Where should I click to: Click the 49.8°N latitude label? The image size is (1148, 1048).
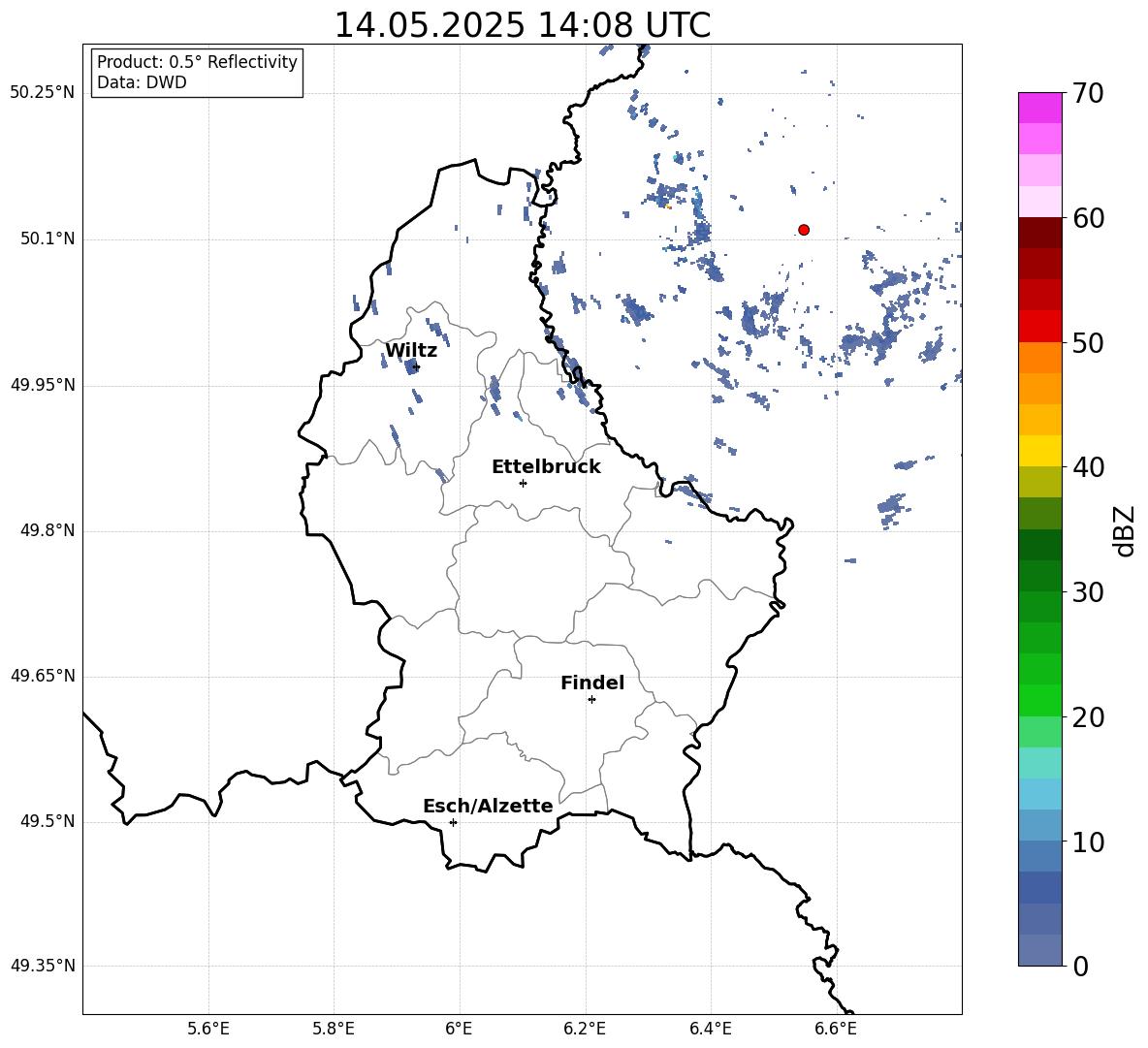pyautogui.click(x=48, y=530)
